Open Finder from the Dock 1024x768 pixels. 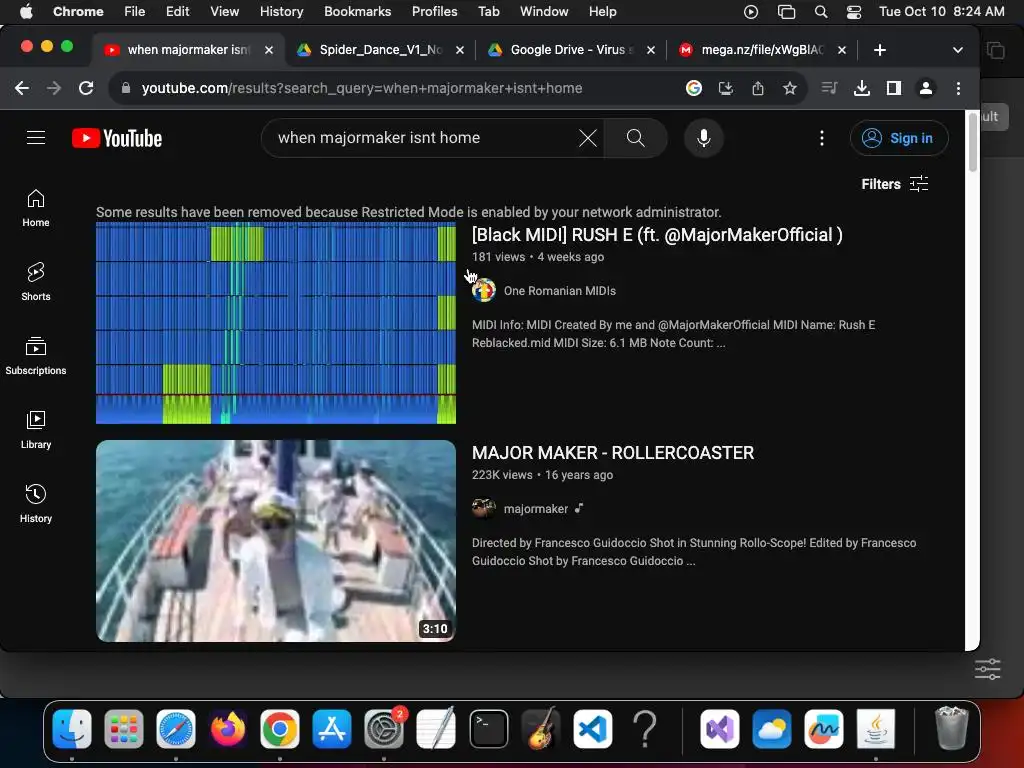pos(72,729)
